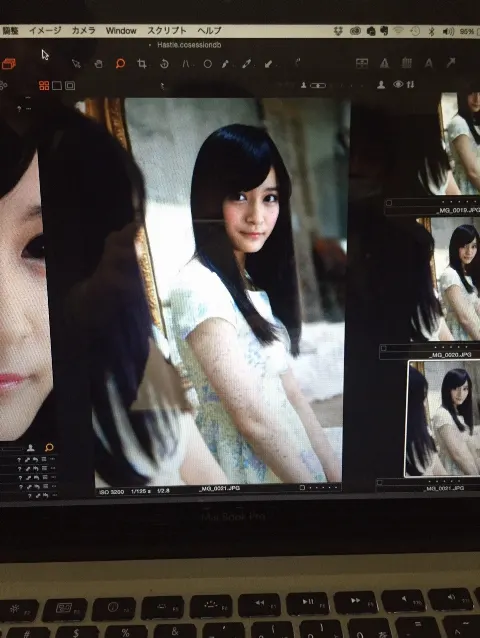Toggle the proof margin view icon
The height and width of the screenshot is (638, 480).
point(70,85)
